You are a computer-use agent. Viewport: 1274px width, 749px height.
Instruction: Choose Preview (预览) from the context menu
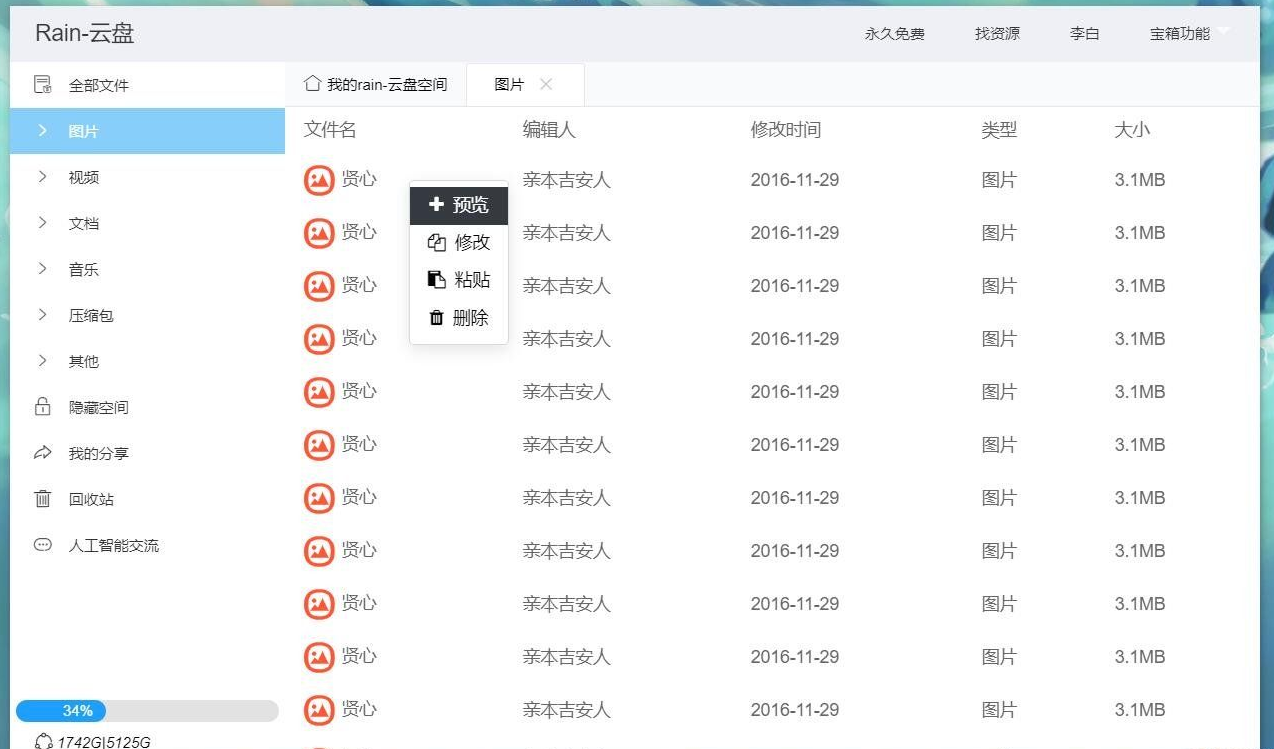[x=459, y=205]
